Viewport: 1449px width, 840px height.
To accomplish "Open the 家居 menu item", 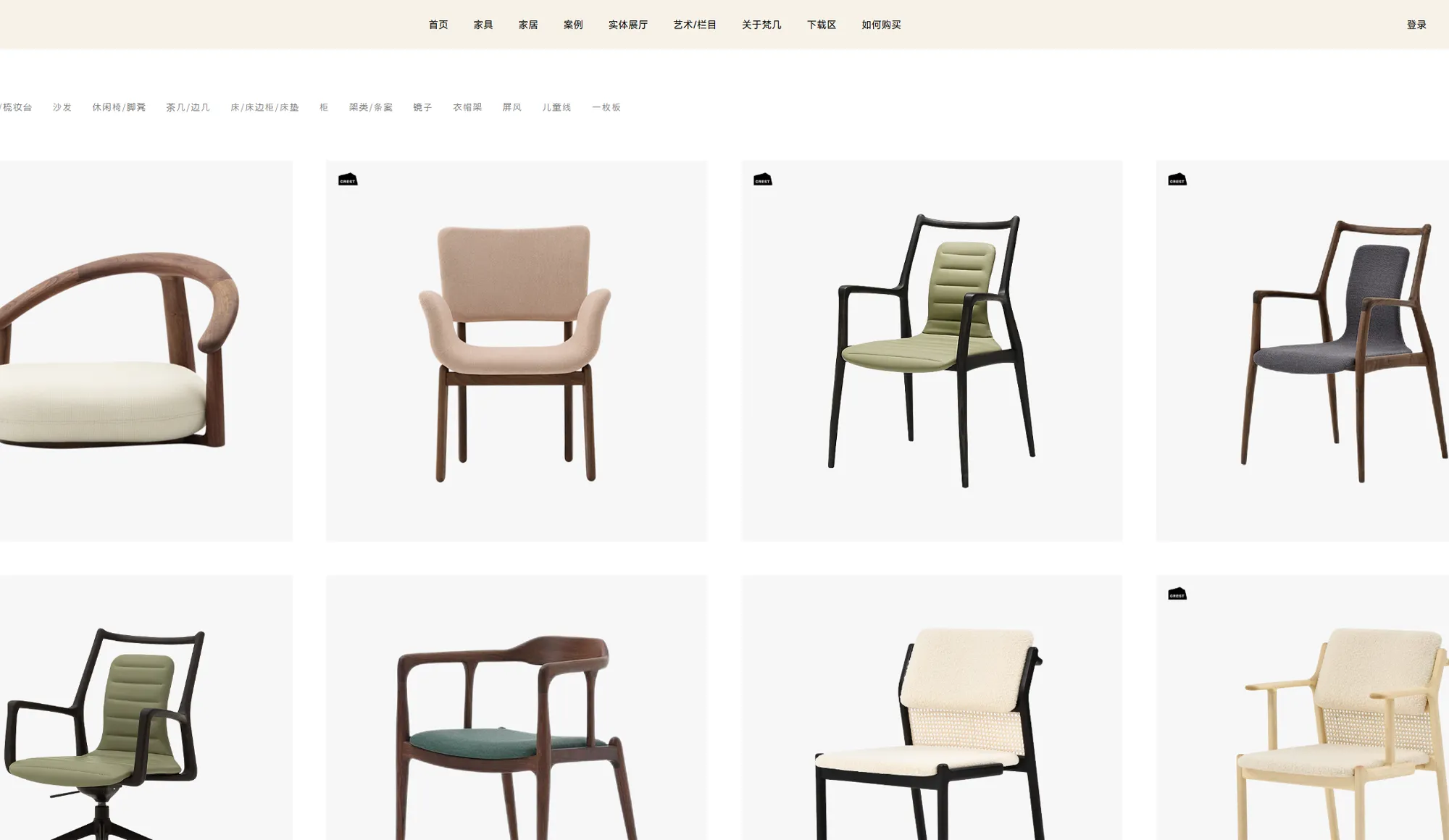I will tap(528, 25).
